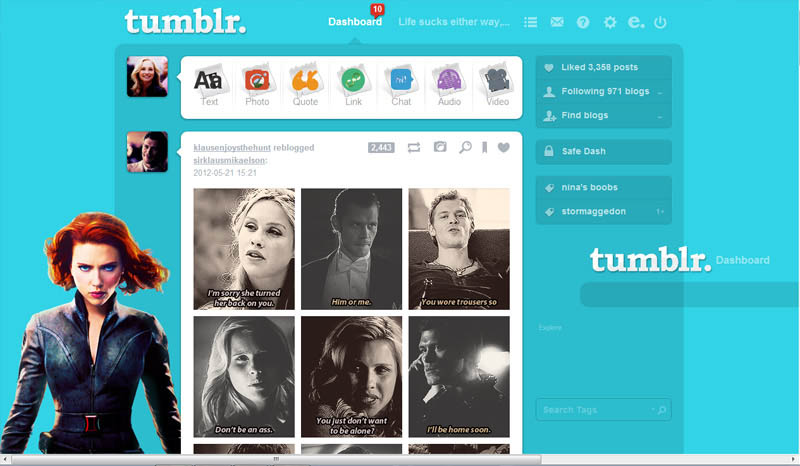Open the 'Don't be an ass.' gif

244,377
